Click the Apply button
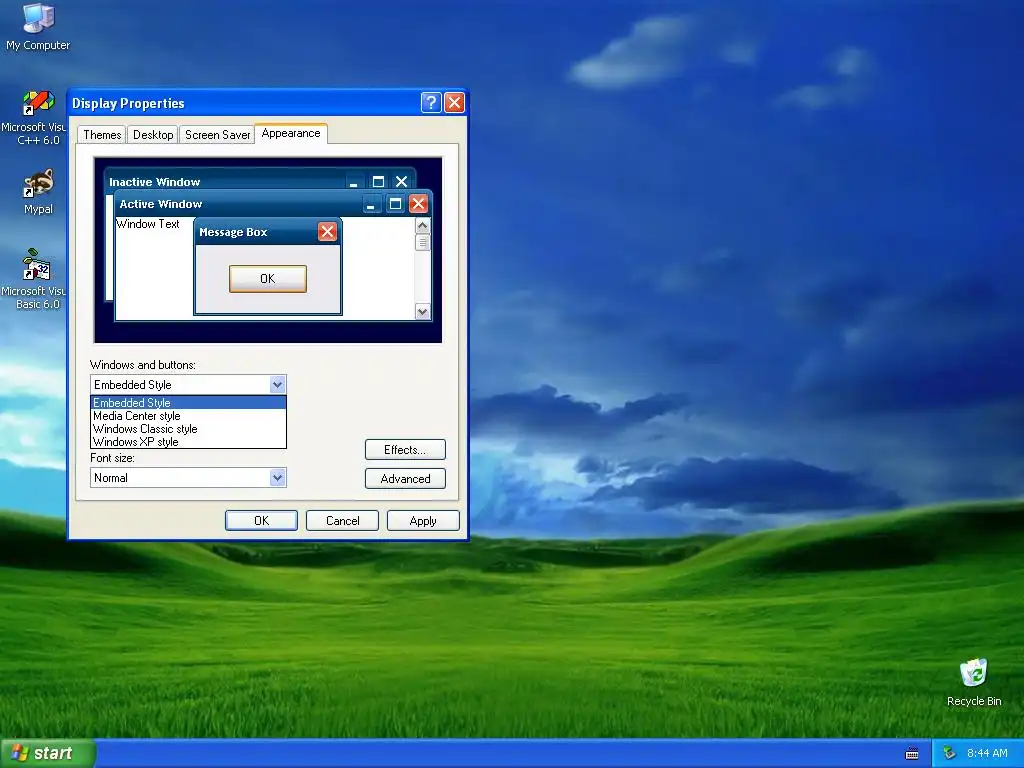This screenshot has width=1024, height=768. click(x=423, y=520)
